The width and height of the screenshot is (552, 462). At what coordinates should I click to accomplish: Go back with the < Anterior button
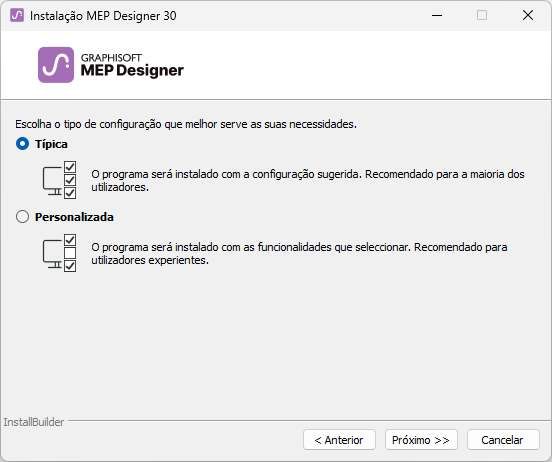pos(339,440)
